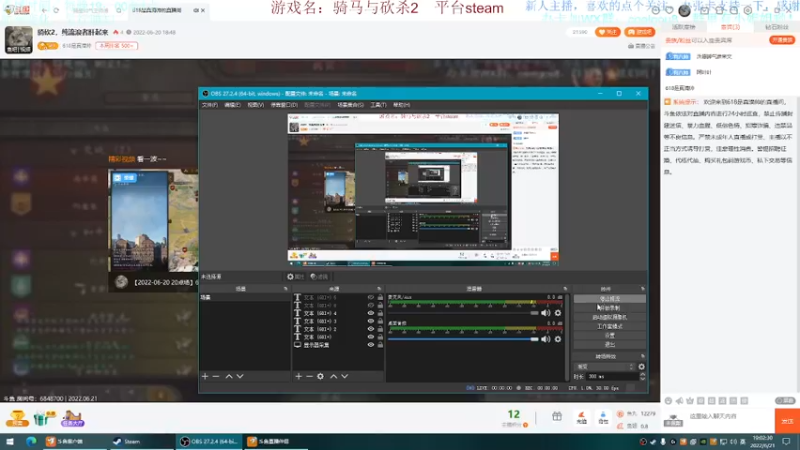Open 设置 settings from OBS controls
800x450 pixels.
[x=610, y=335]
